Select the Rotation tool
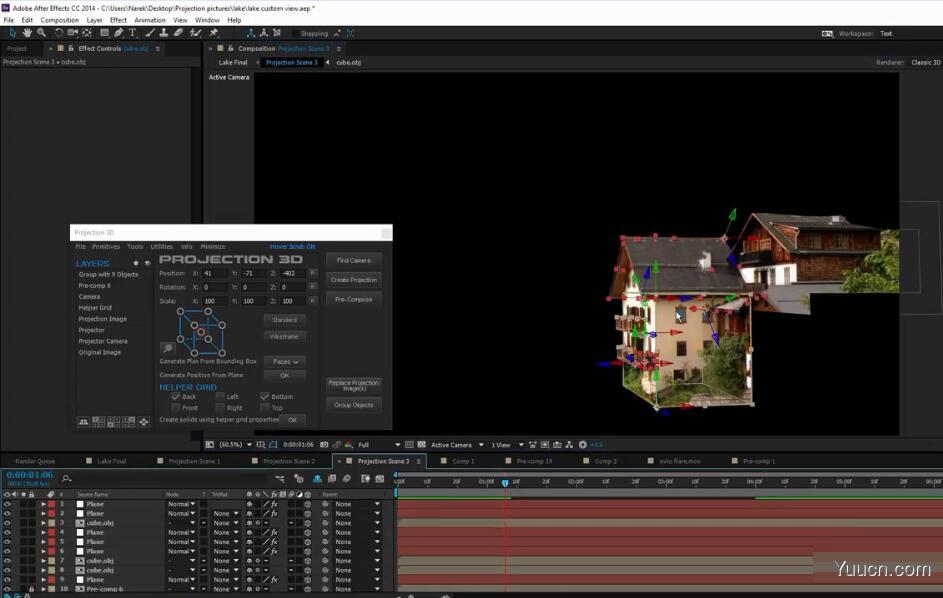The width and height of the screenshot is (943, 598). [58, 33]
